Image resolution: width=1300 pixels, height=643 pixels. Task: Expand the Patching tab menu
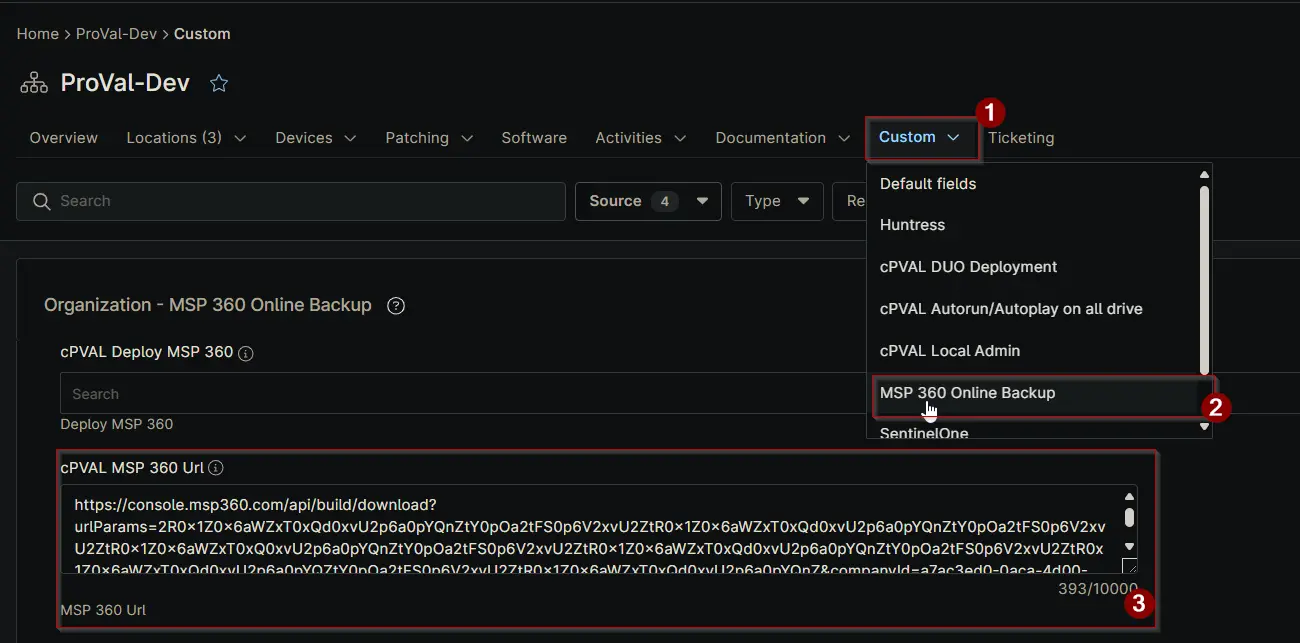(x=467, y=138)
